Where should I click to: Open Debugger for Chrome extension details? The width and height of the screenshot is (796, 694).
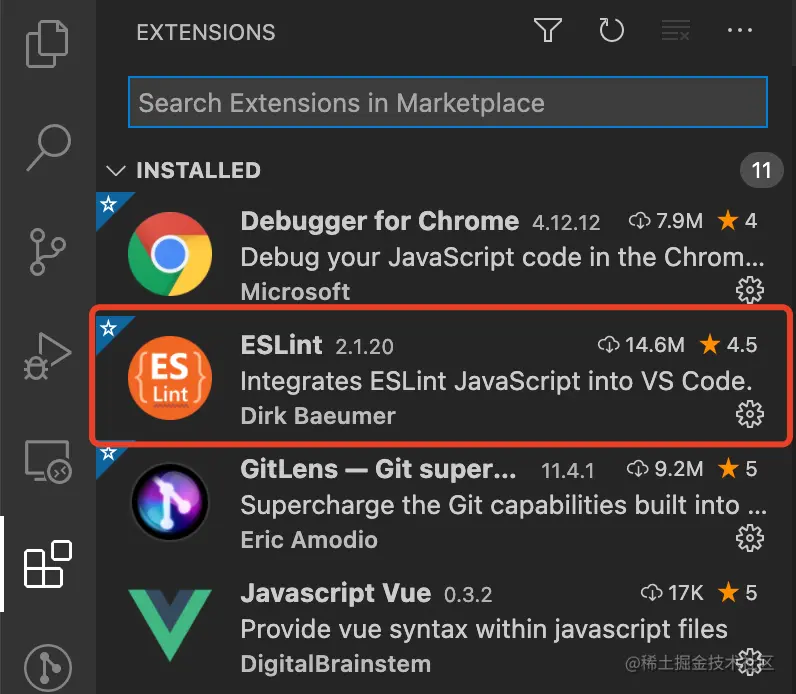point(446,254)
